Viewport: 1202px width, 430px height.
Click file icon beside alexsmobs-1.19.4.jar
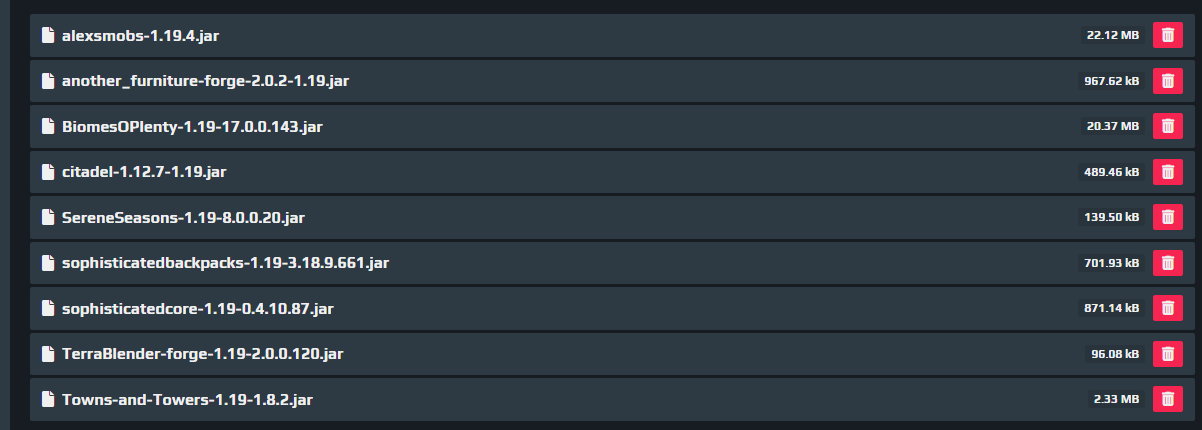click(x=47, y=35)
